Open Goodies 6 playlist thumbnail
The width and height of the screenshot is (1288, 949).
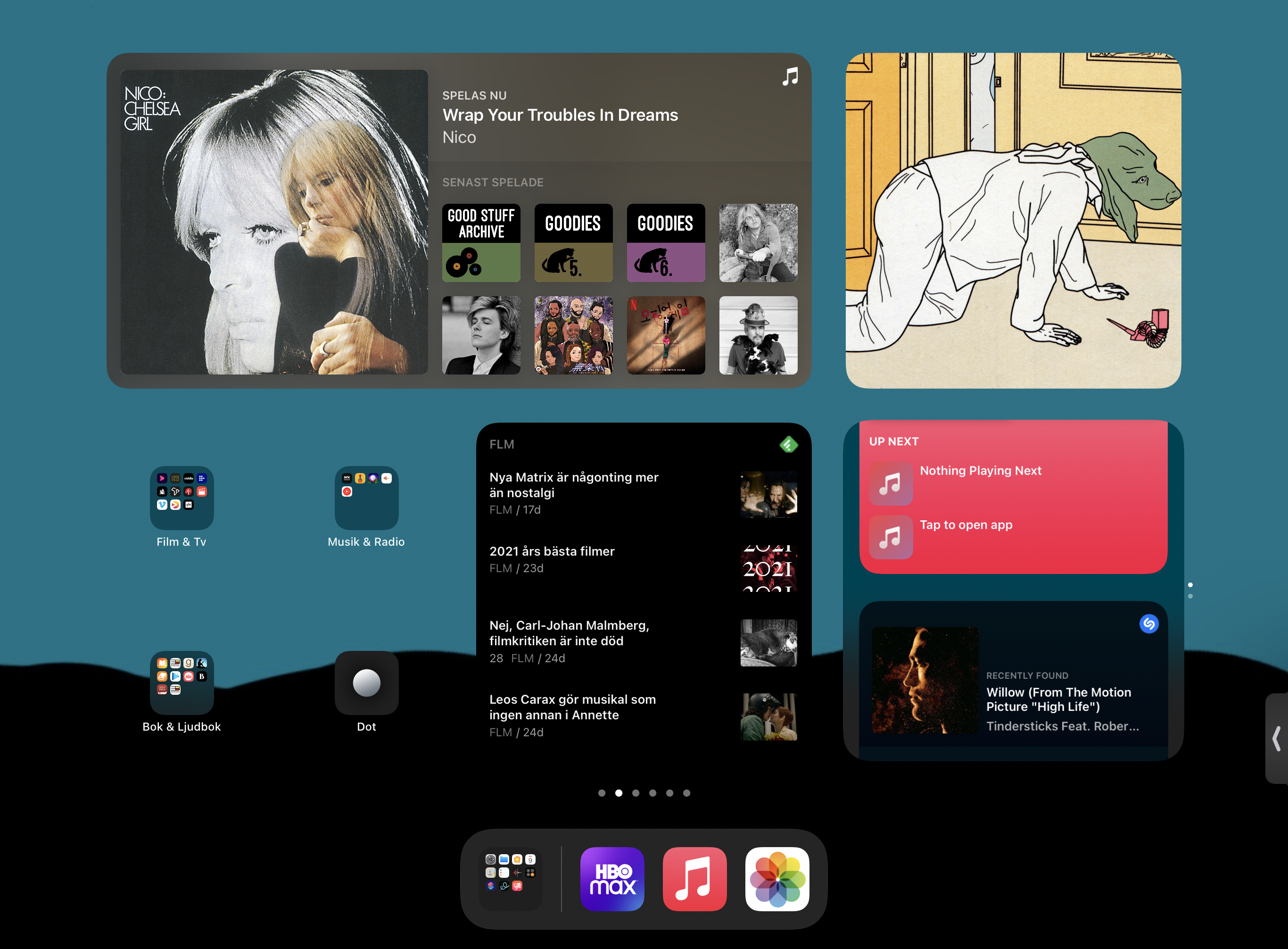666,242
